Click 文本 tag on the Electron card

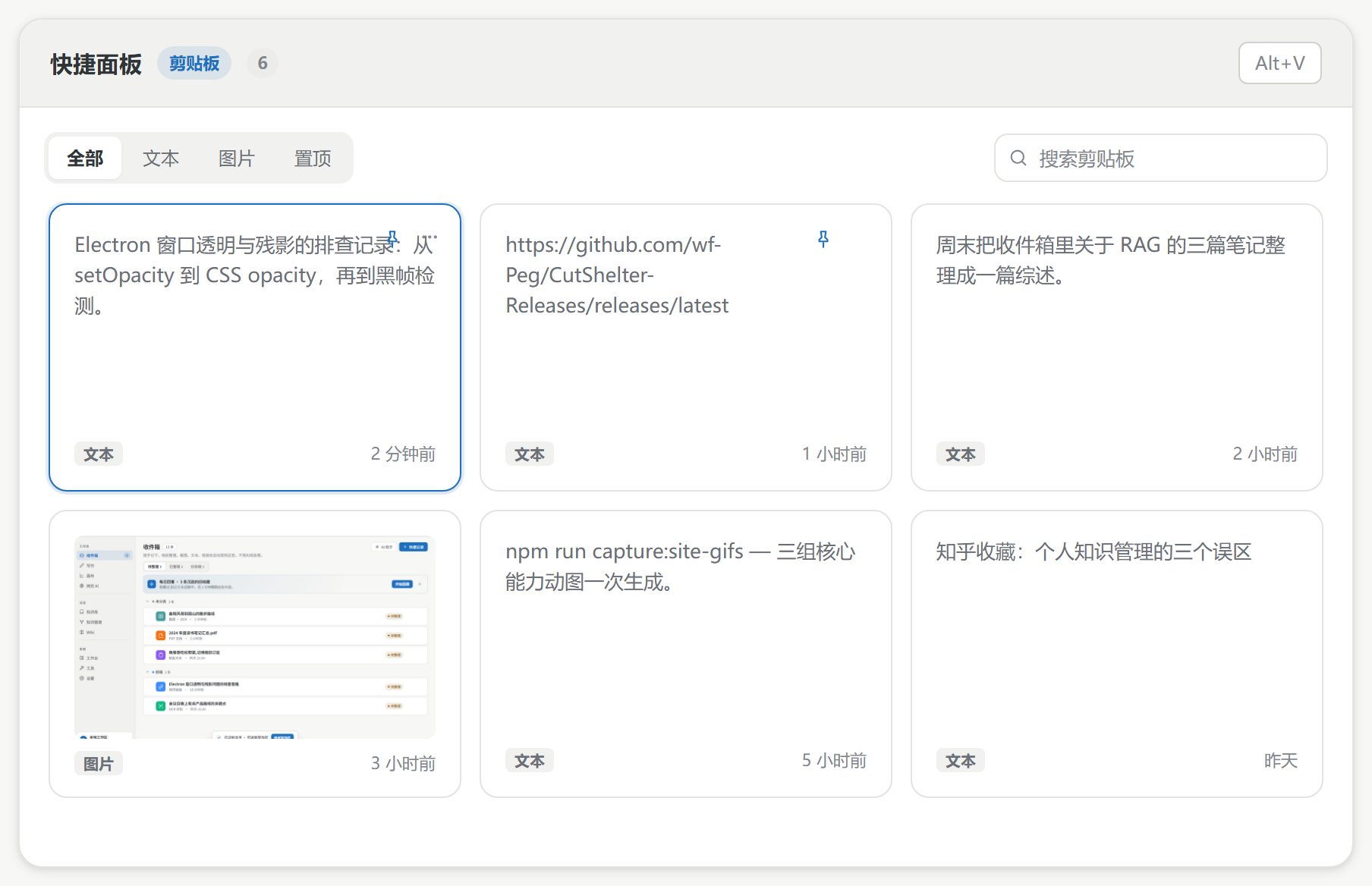99,454
